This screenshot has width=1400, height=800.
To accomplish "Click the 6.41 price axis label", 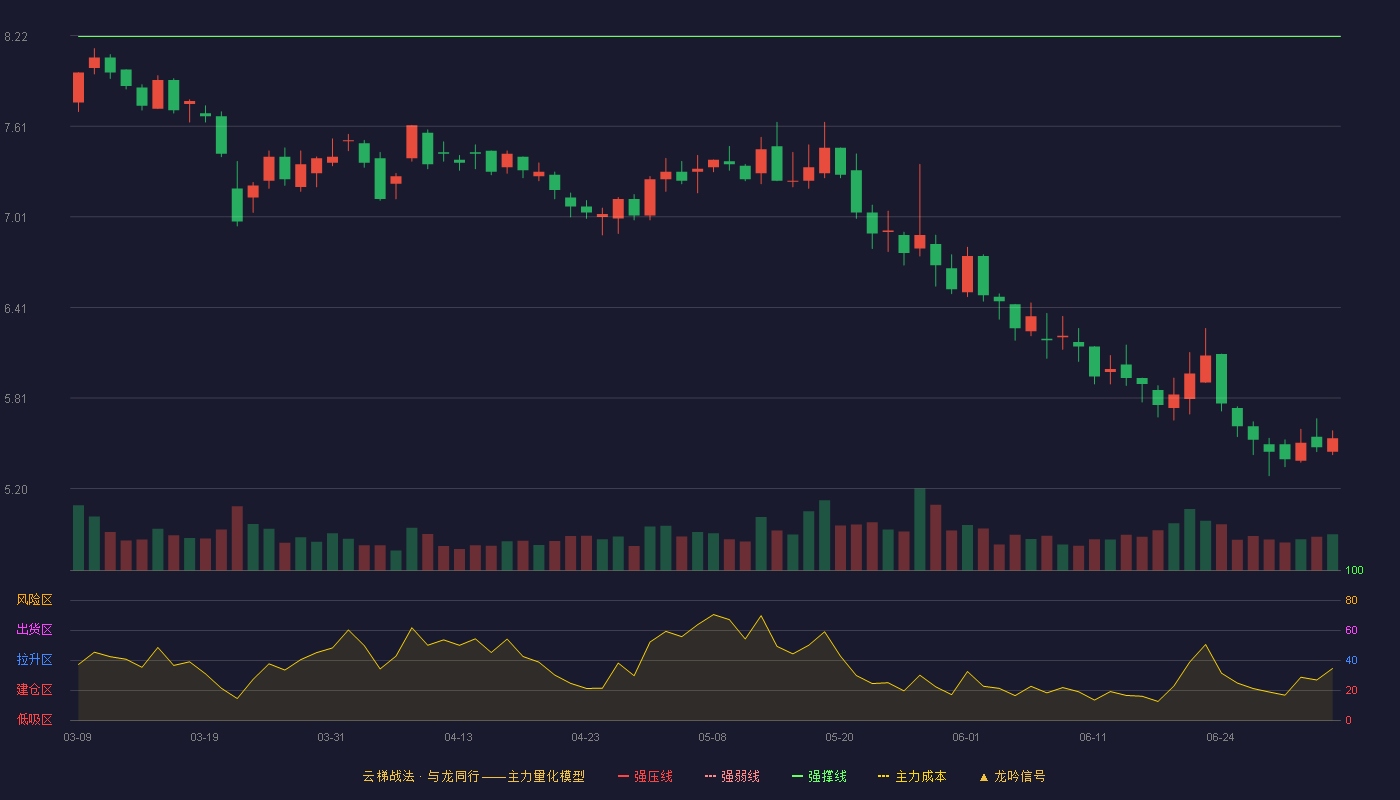I will pos(16,309).
